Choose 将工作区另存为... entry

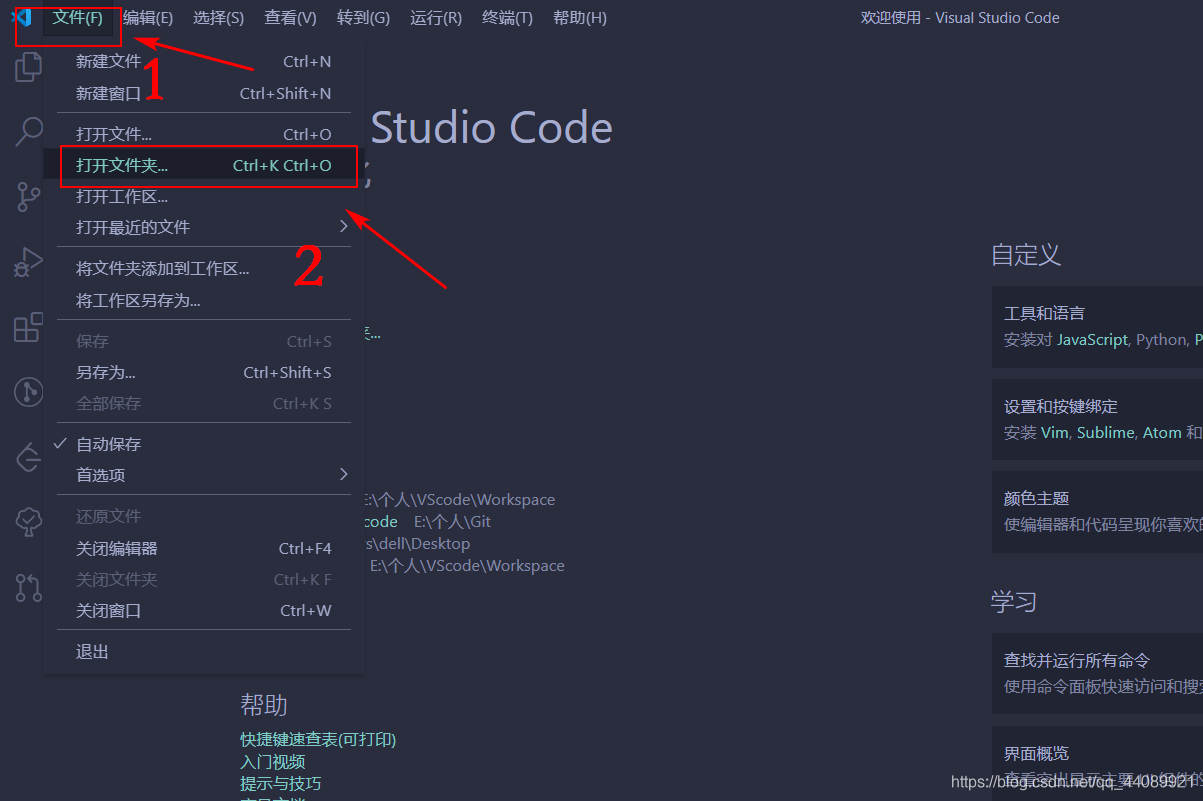point(204,300)
